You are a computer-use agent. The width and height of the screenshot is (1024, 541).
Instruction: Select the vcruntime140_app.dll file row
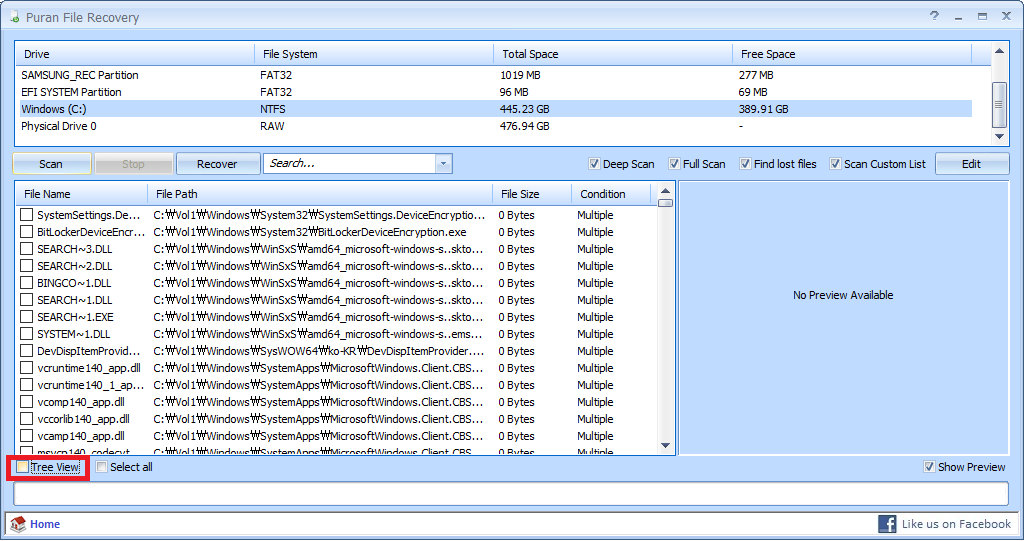tap(336, 368)
